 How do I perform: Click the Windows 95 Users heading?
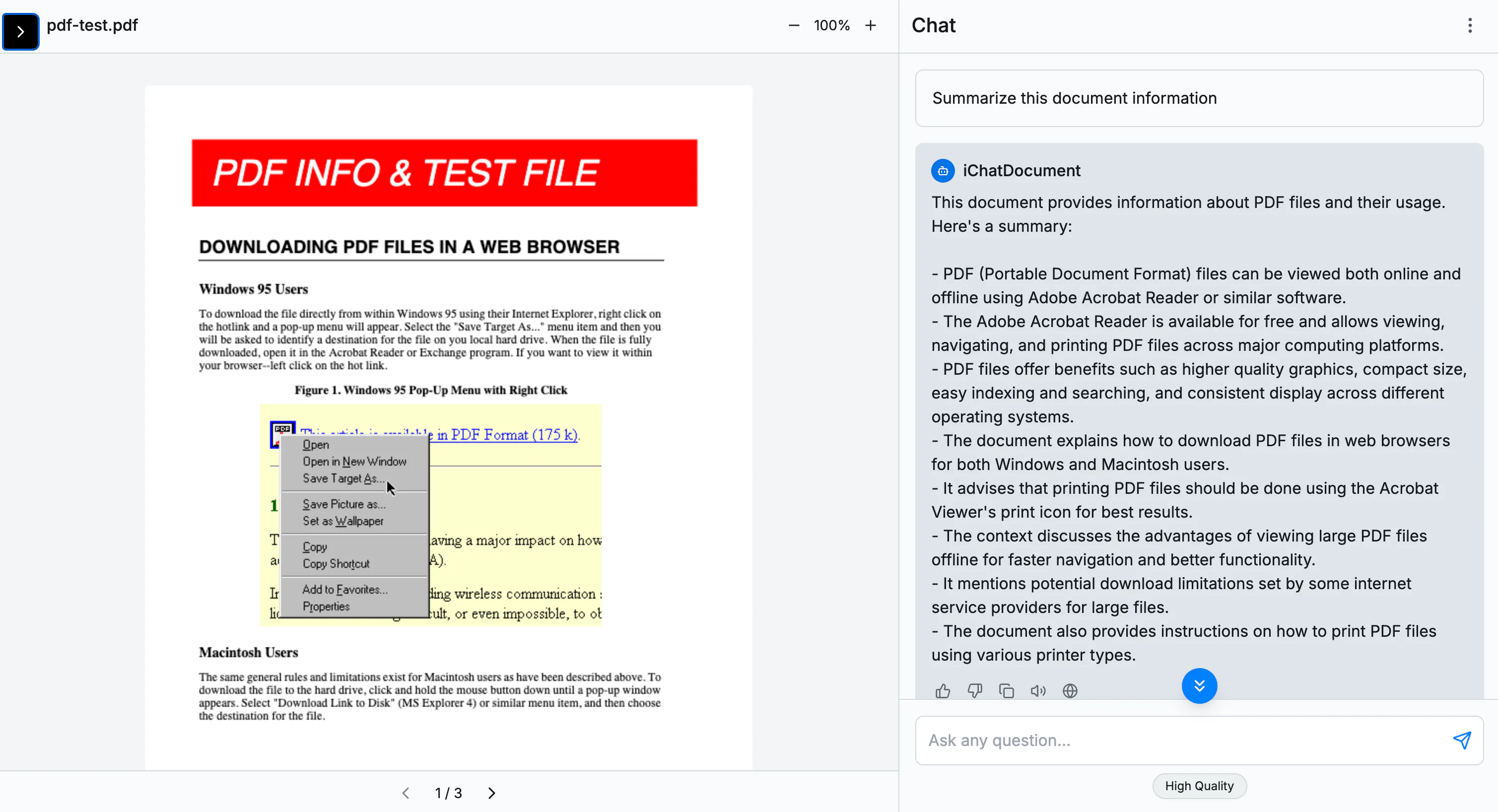point(254,289)
